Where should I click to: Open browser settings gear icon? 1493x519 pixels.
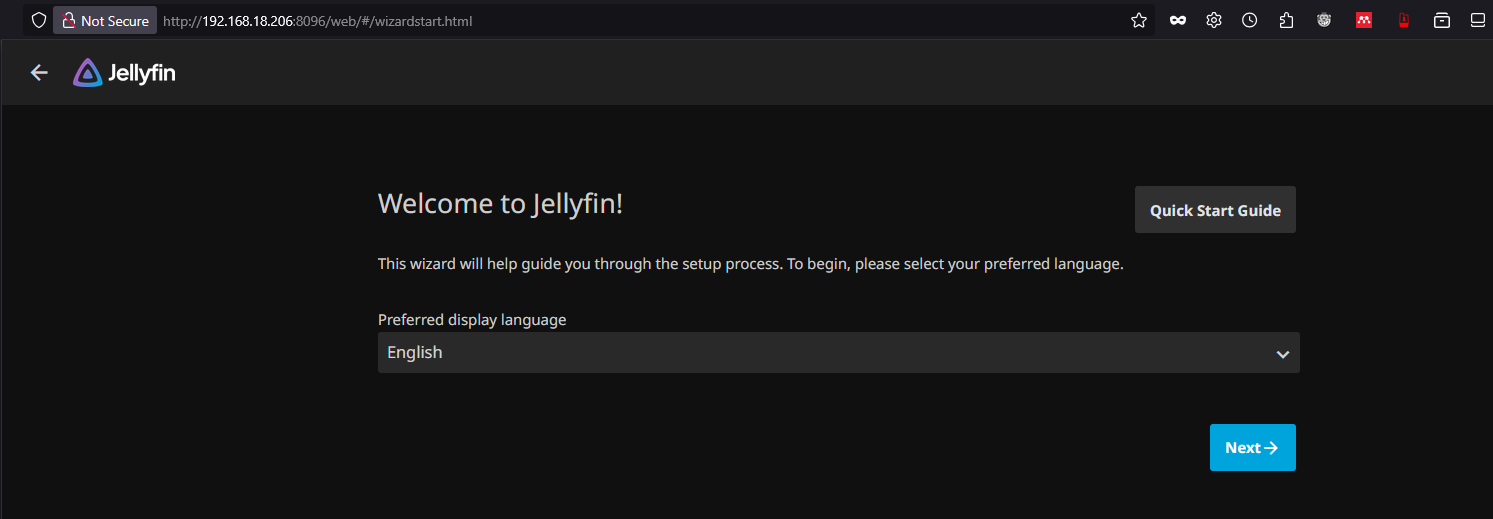1214,20
